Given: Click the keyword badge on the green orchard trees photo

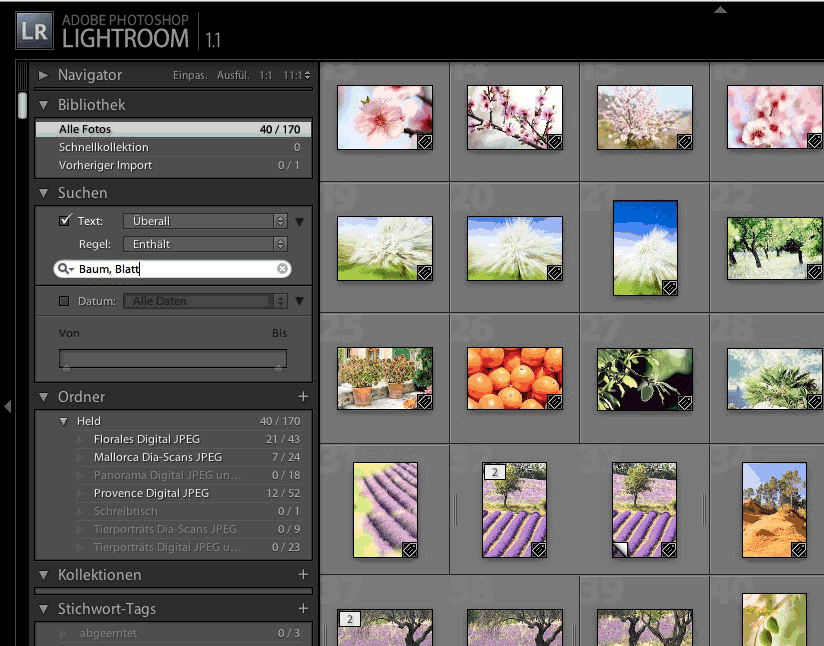Looking at the screenshot, I should (815, 272).
